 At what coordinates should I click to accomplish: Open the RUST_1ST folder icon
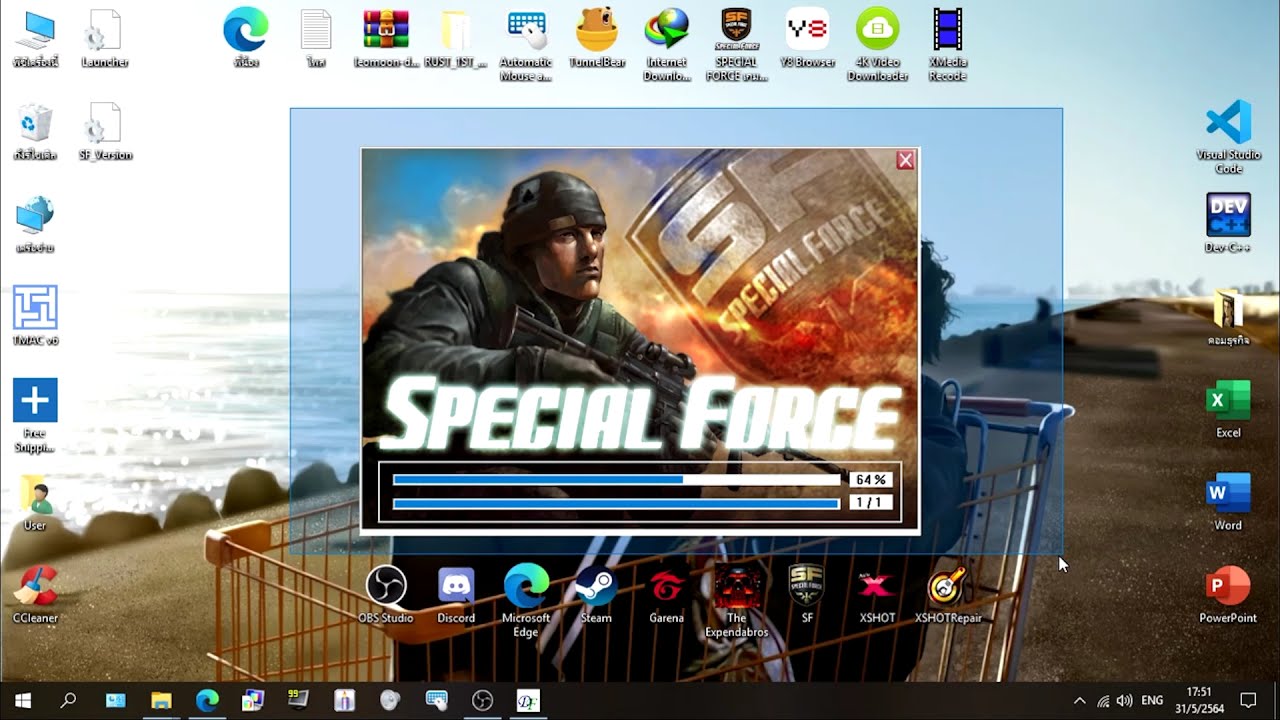coord(456,40)
